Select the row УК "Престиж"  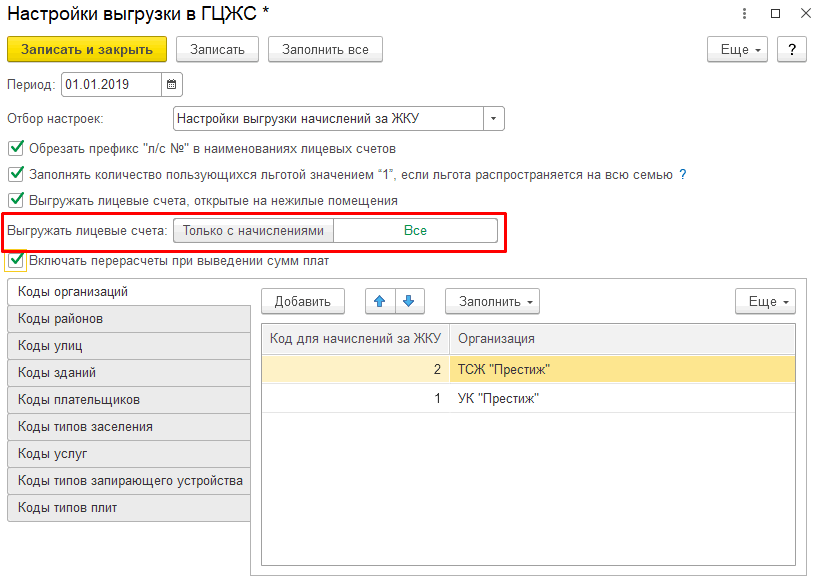(x=528, y=398)
